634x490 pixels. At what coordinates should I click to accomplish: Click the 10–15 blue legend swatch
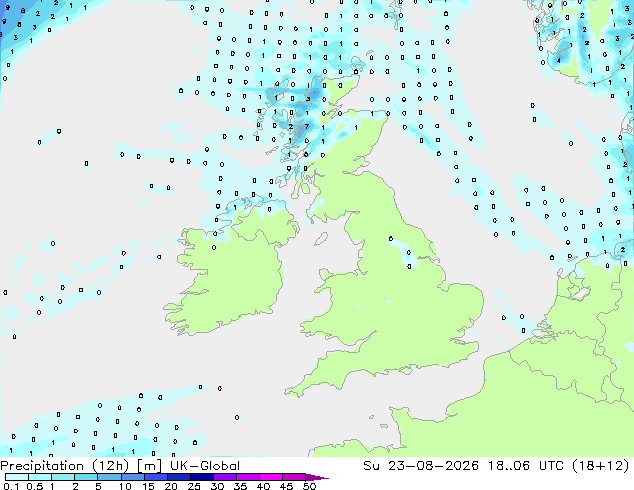pos(133,477)
